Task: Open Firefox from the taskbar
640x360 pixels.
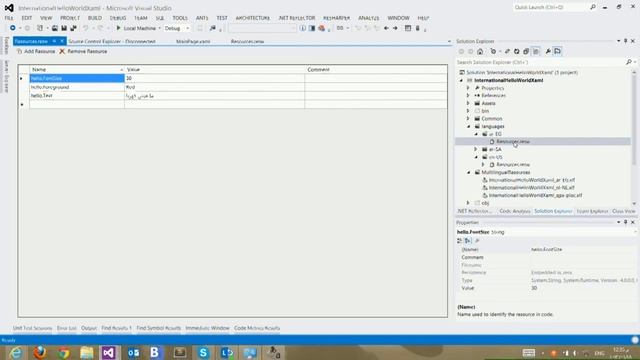Action: [40, 352]
